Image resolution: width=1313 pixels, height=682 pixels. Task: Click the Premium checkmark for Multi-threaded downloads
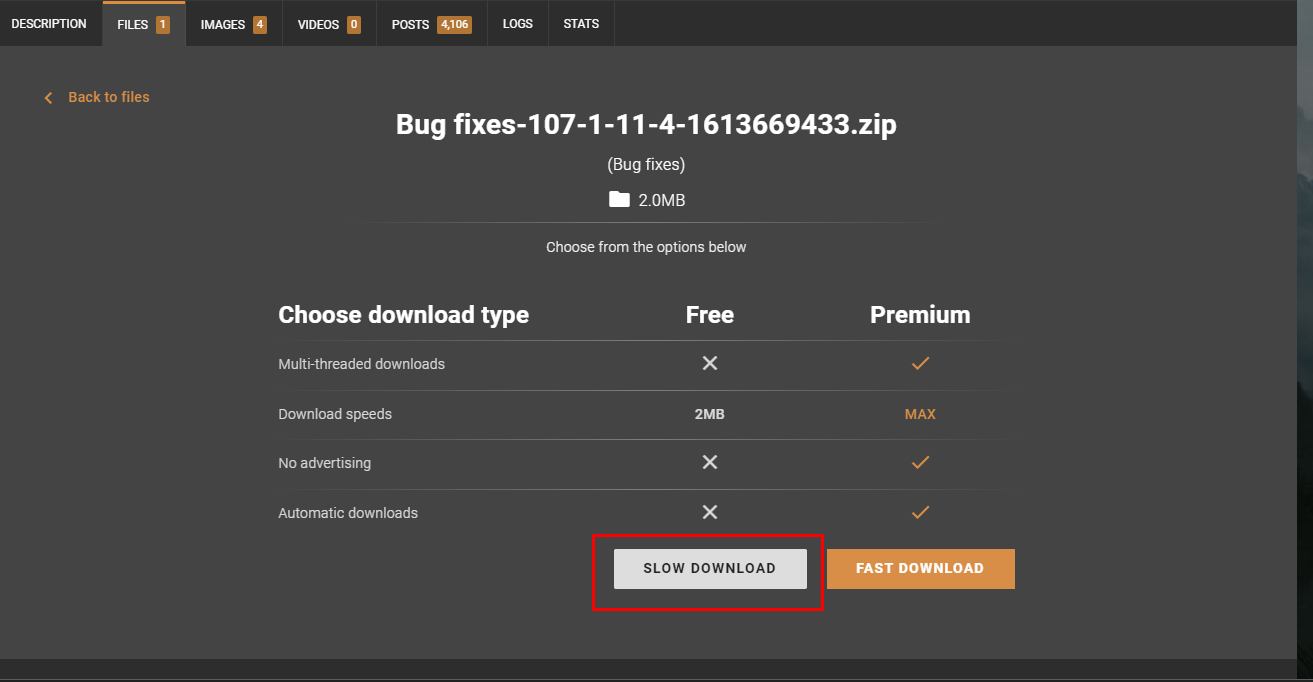coord(920,364)
